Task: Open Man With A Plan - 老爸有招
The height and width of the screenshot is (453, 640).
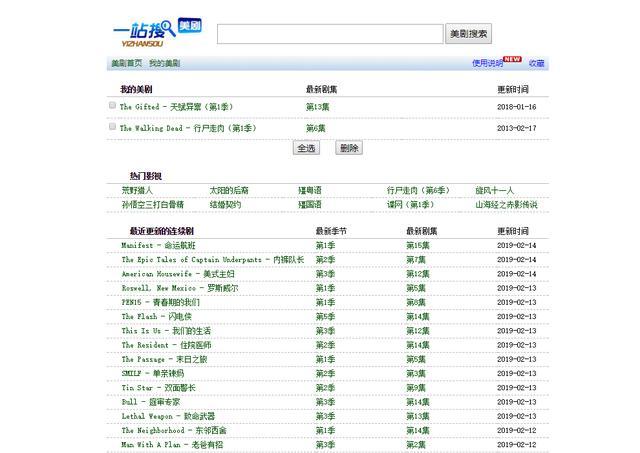Action: pos(172,445)
